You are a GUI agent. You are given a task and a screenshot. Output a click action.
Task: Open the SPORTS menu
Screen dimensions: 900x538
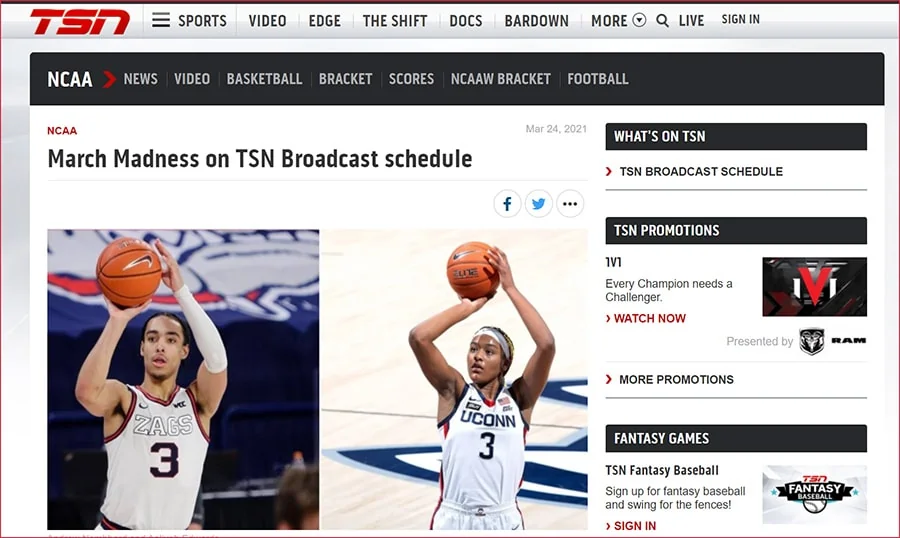pos(202,21)
